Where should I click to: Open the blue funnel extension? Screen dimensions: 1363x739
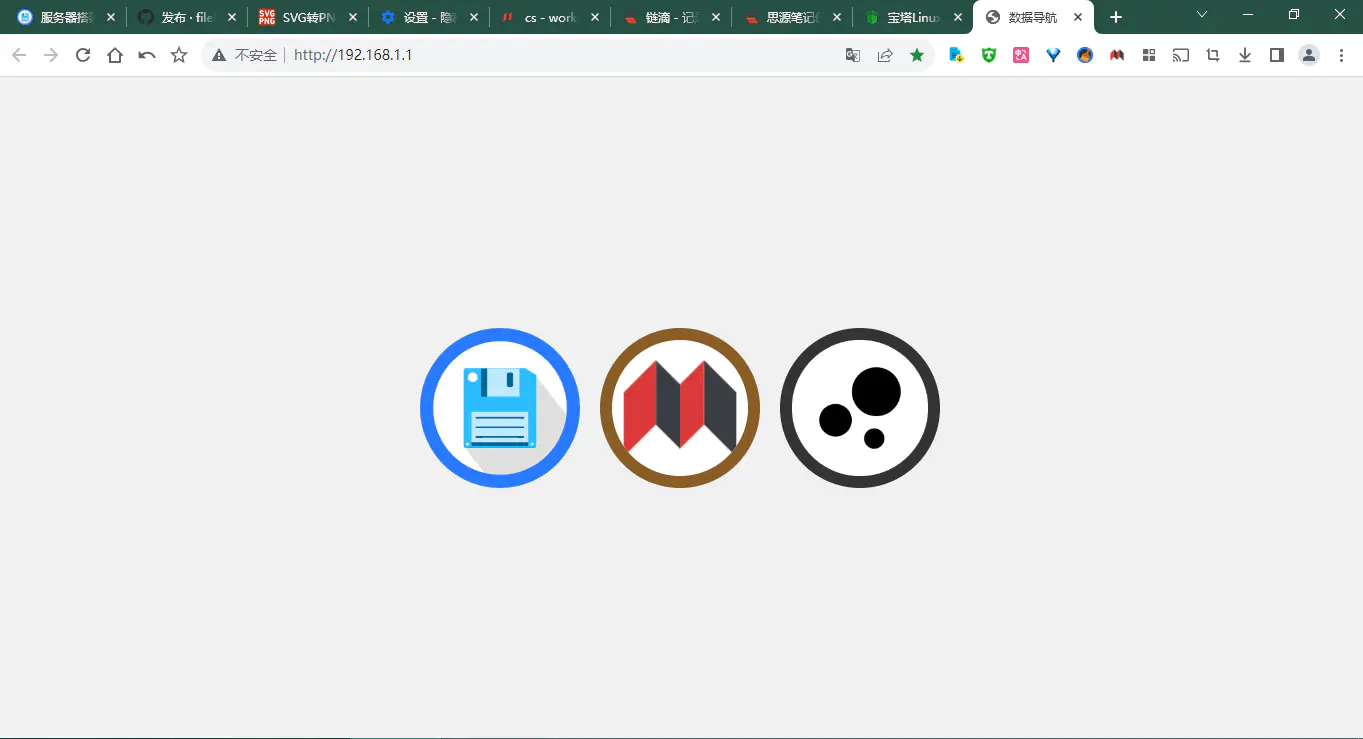click(x=1053, y=55)
